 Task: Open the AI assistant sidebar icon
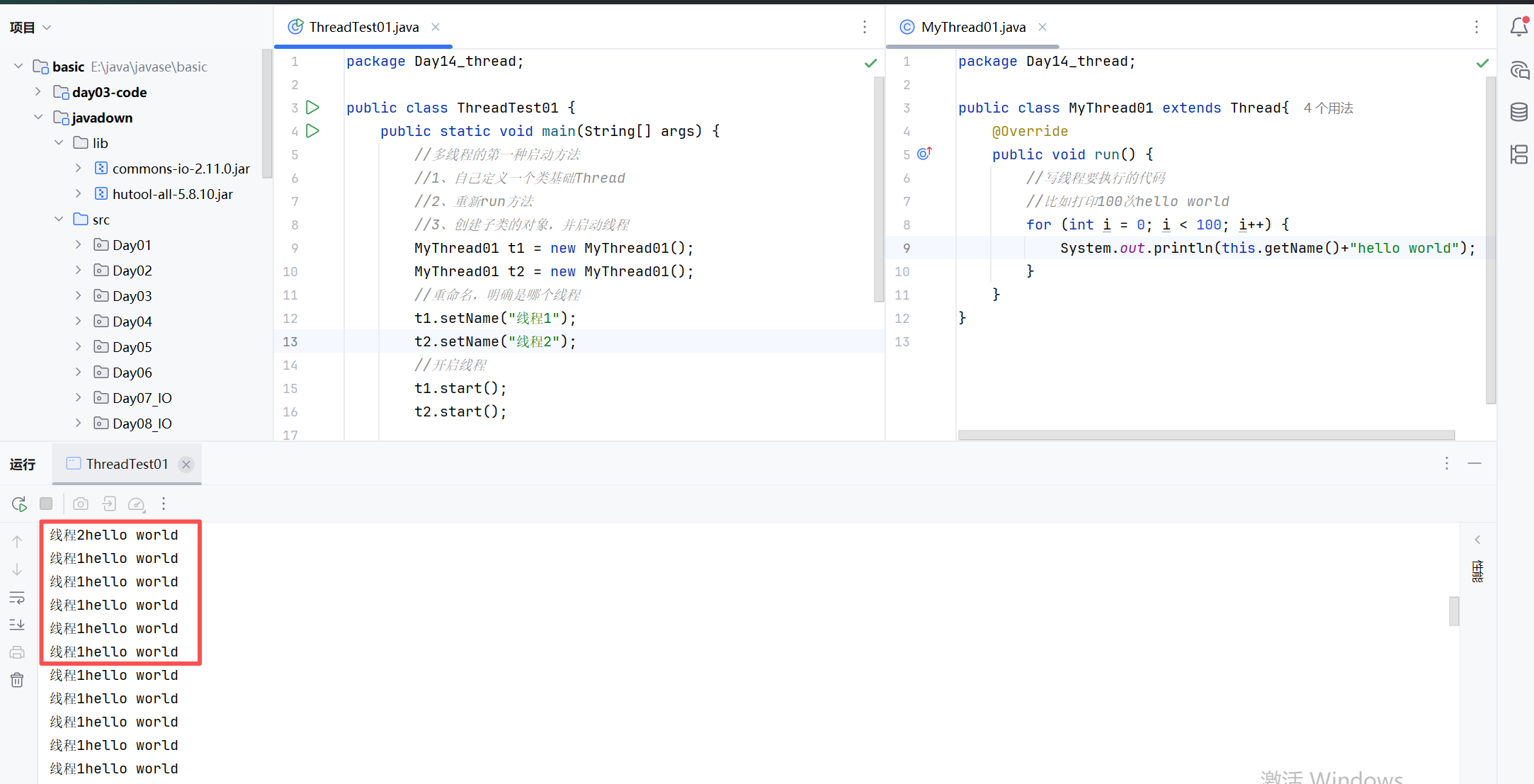point(1519,69)
